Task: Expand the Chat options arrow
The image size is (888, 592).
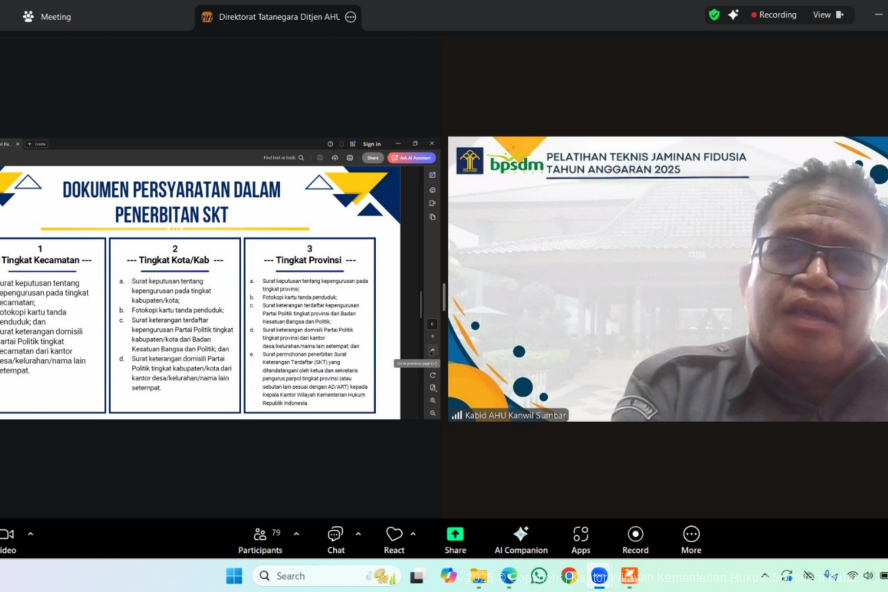Action: tap(358, 534)
